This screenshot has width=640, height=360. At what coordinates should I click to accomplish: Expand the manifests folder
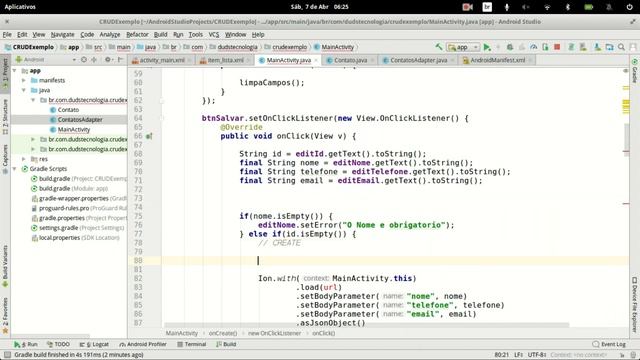[24, 80]
